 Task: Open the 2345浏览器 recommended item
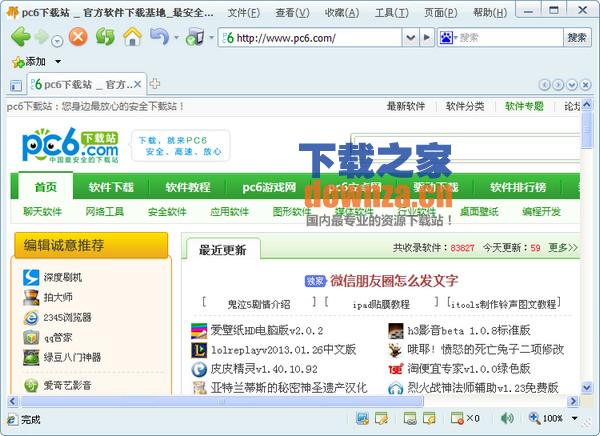pos(67,317)
